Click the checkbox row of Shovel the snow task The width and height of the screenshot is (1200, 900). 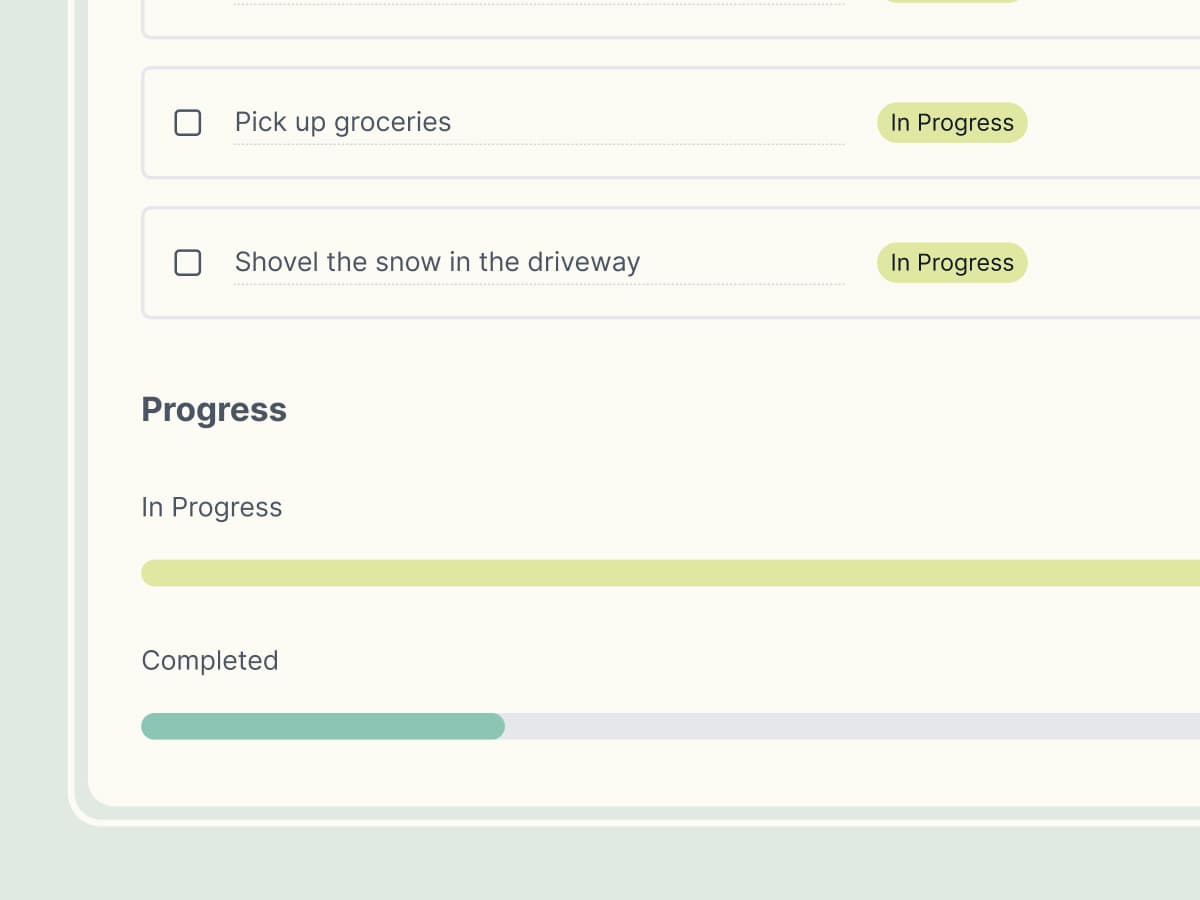(x=188, y=262)
